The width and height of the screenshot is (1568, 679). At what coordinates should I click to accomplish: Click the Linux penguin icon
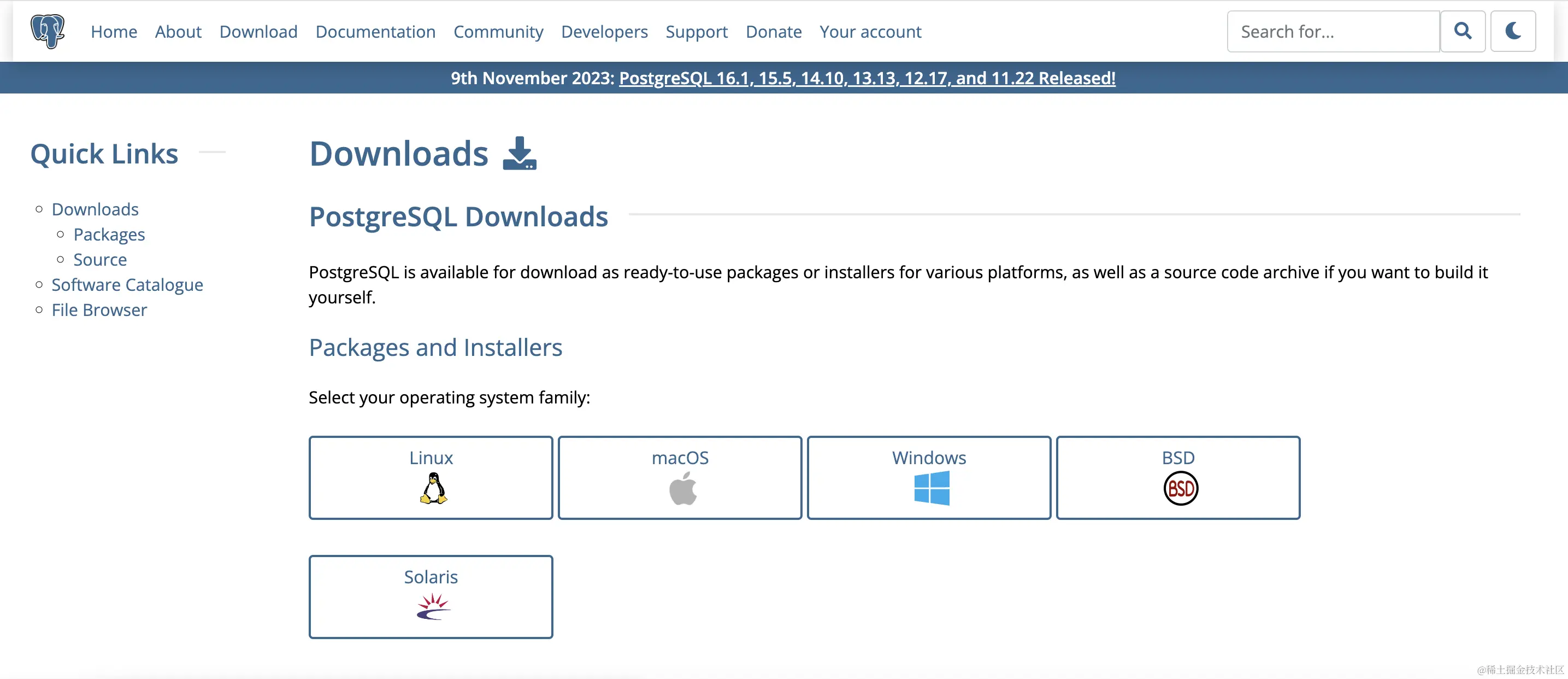pos(433,488)
